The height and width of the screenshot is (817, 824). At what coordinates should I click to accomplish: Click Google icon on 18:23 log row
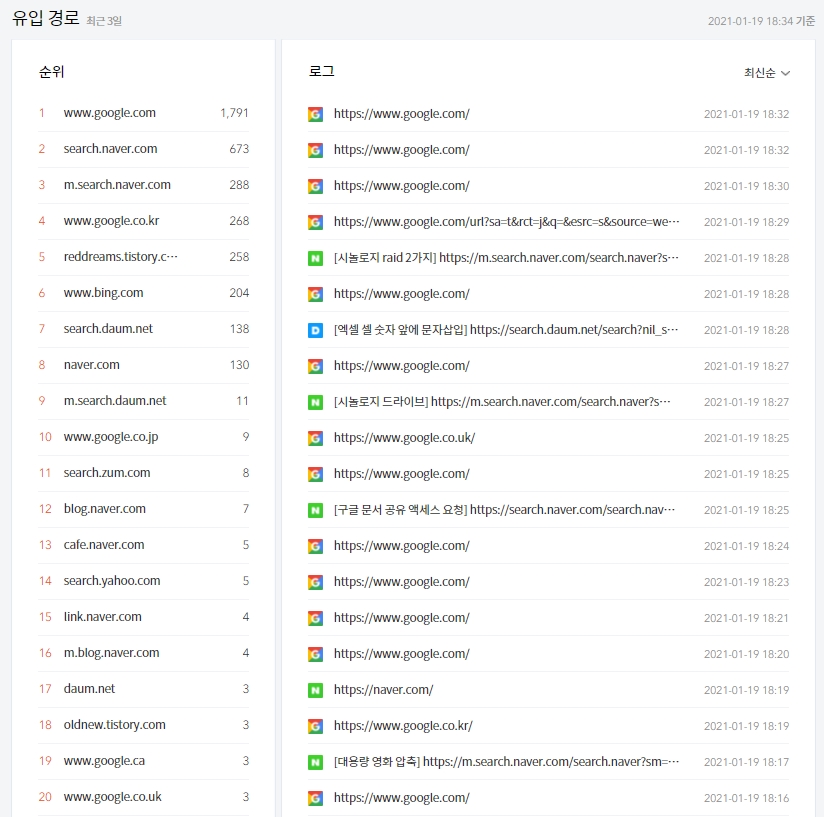tap(315, 582)
